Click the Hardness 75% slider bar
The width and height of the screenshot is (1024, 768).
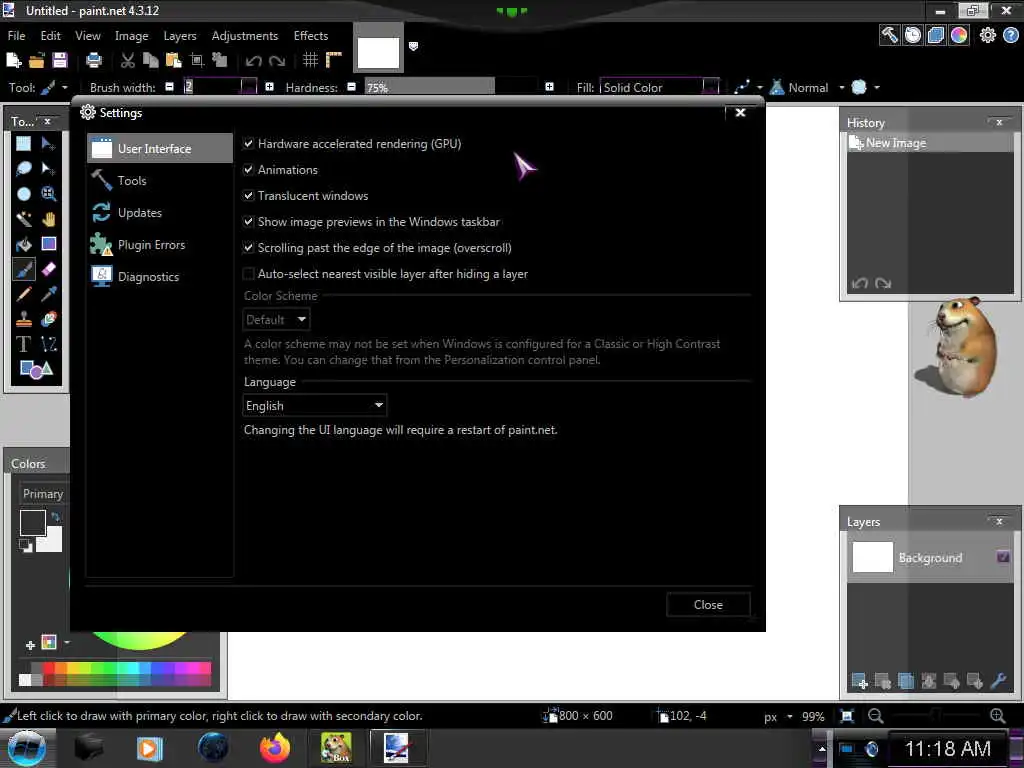pyautogui.click(x=450, y=87)
